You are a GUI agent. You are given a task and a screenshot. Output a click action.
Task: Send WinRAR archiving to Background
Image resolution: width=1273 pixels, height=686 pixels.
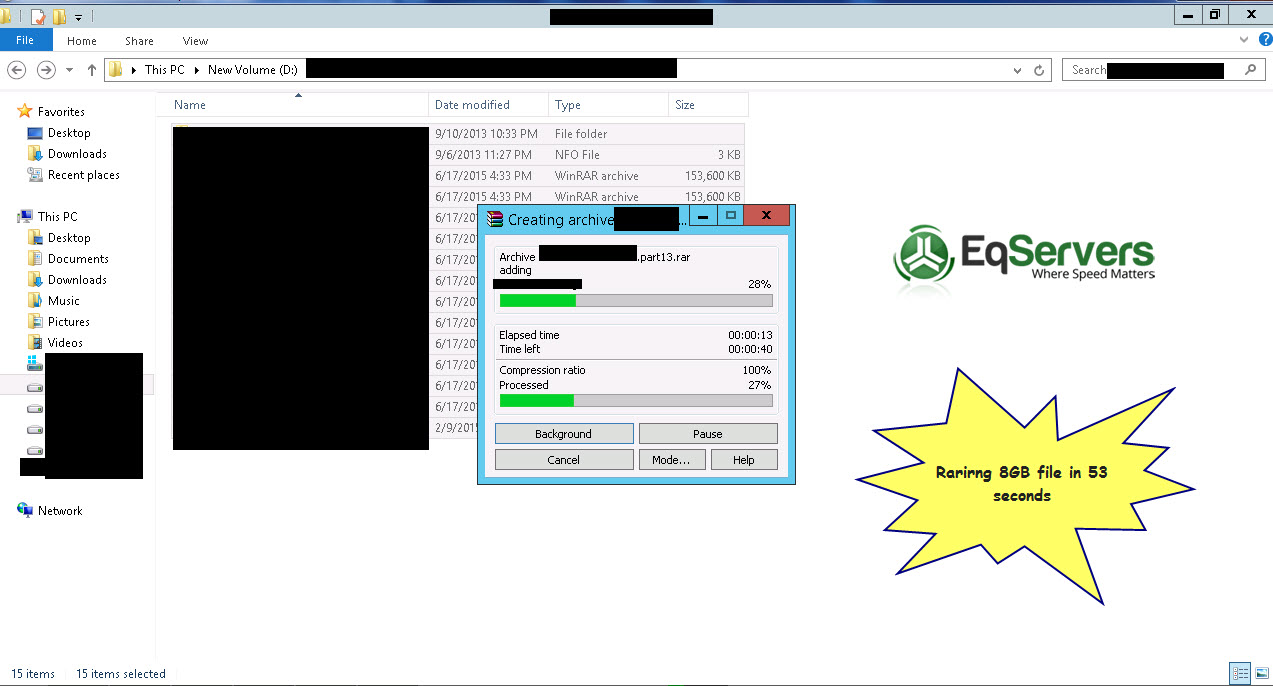coord(563,434)
